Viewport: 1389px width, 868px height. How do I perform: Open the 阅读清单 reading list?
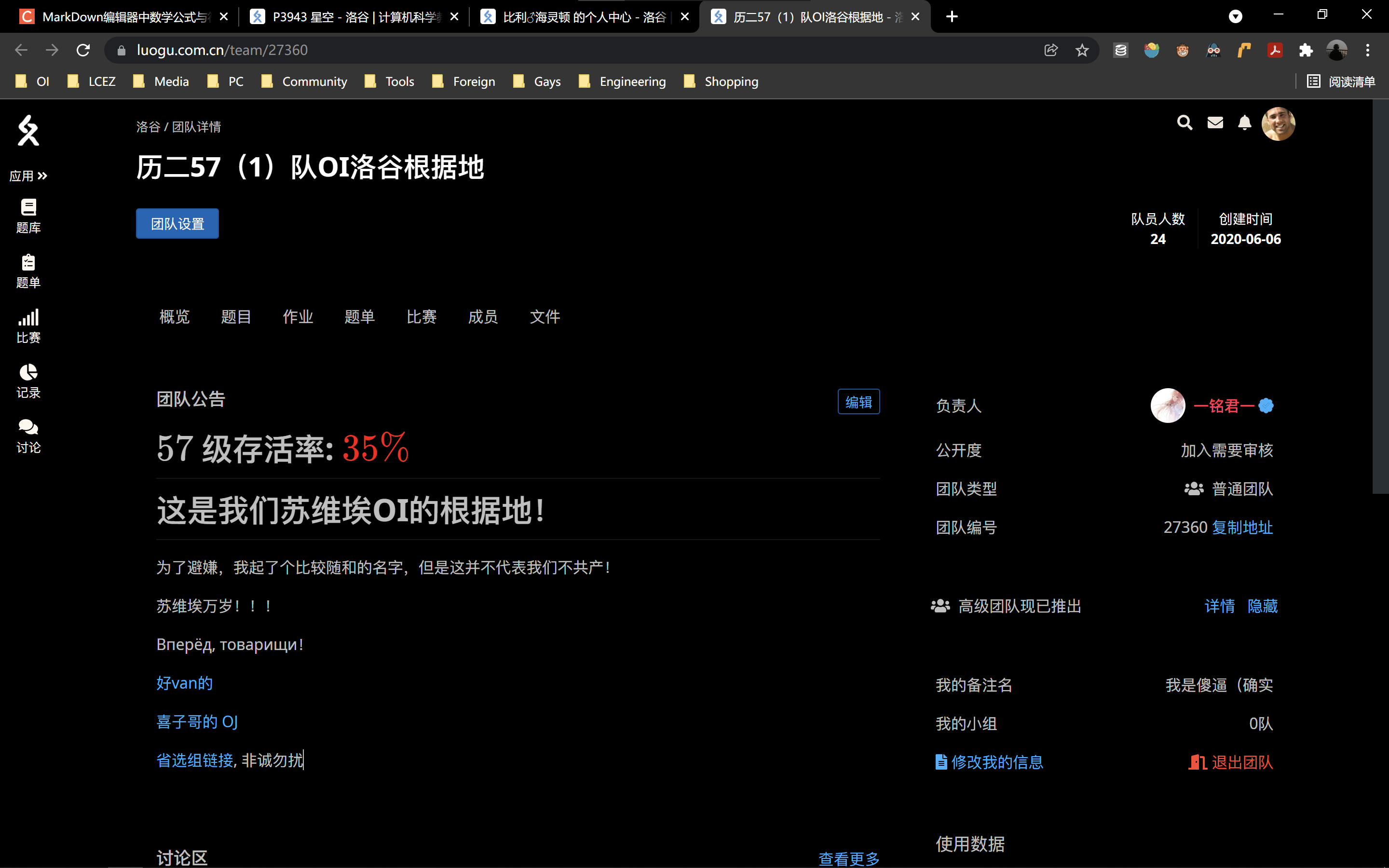(1341, 81)
